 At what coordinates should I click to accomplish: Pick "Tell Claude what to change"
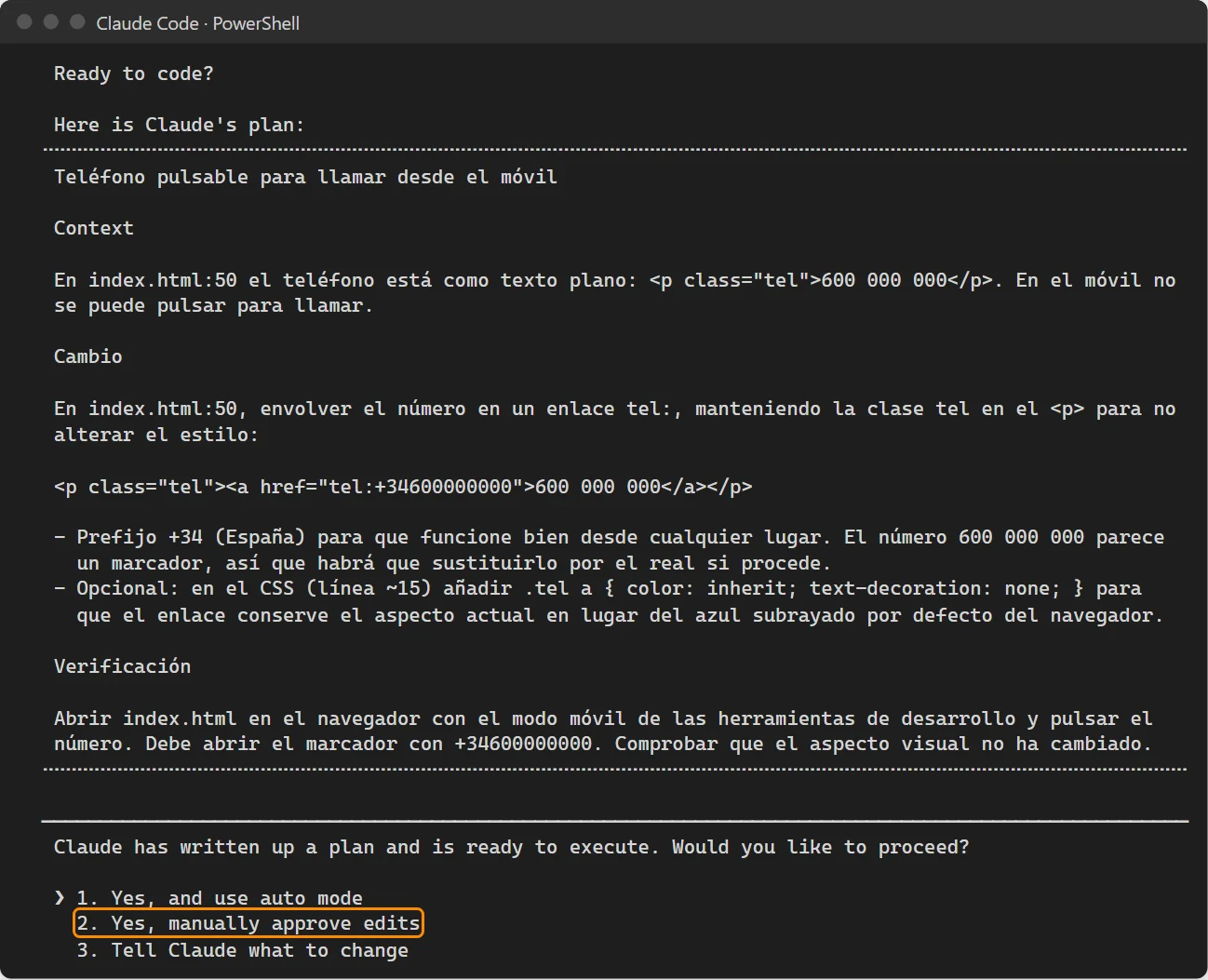click(242, 950)
